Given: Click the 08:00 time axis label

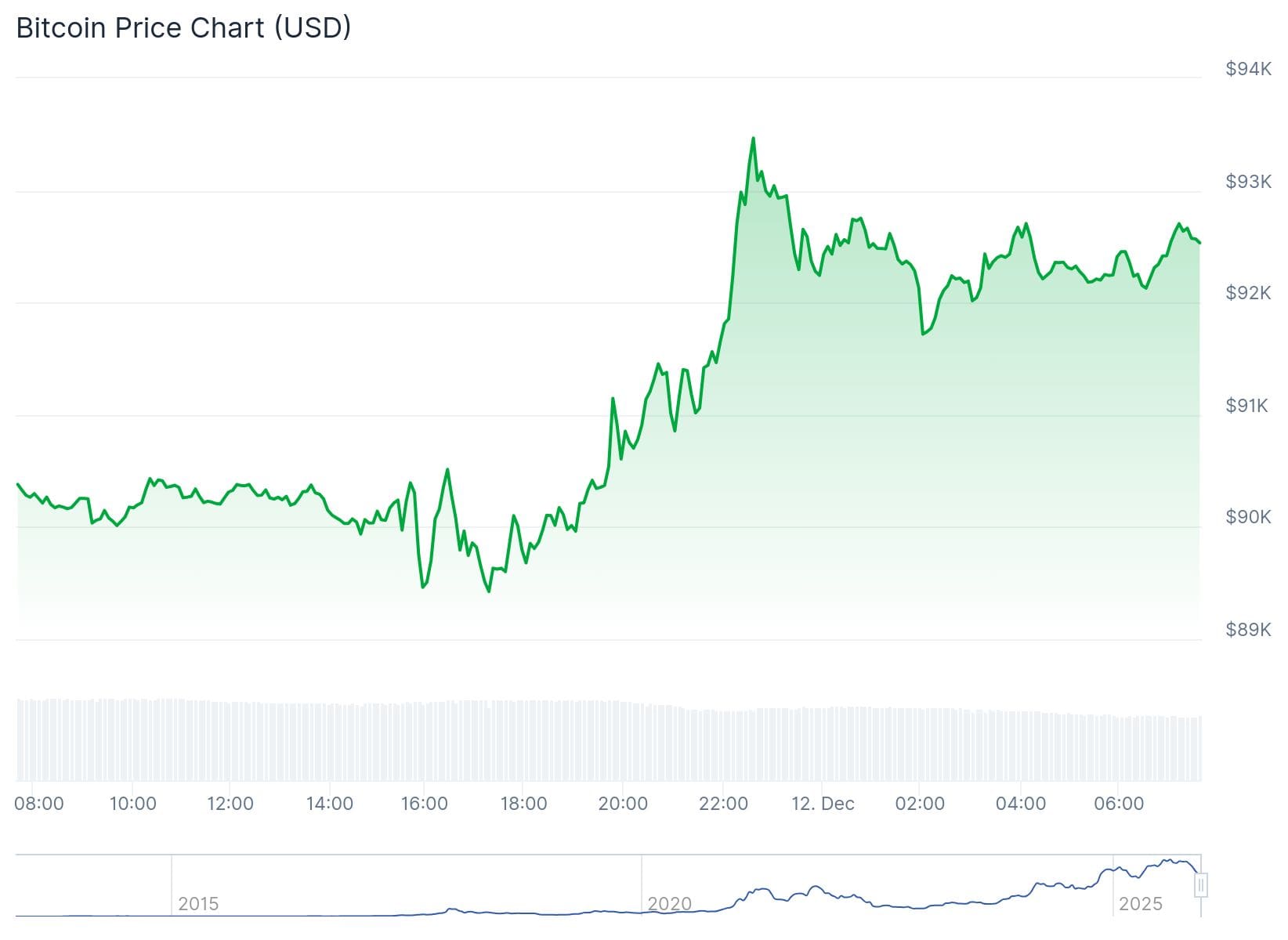Looking at the screenshot, I should pos(39,804).
